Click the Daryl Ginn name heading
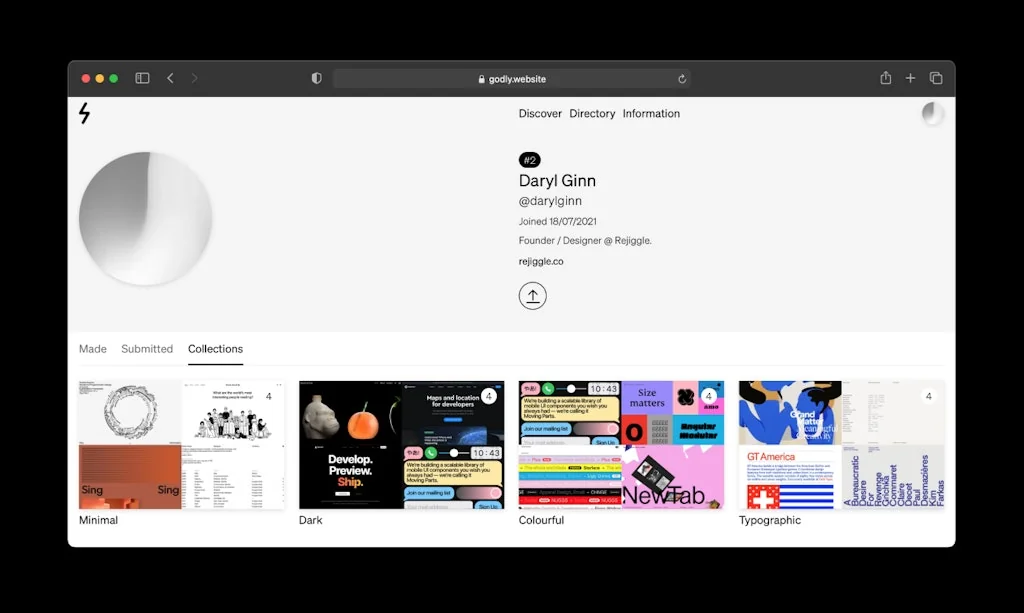 (557, 181)
